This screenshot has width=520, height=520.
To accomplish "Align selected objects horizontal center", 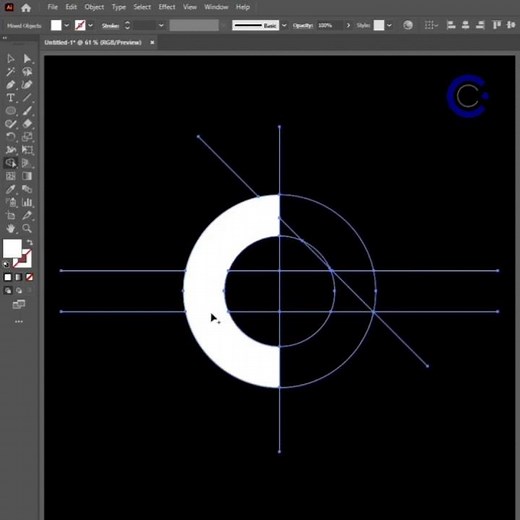I will click(x=465, y=25).
